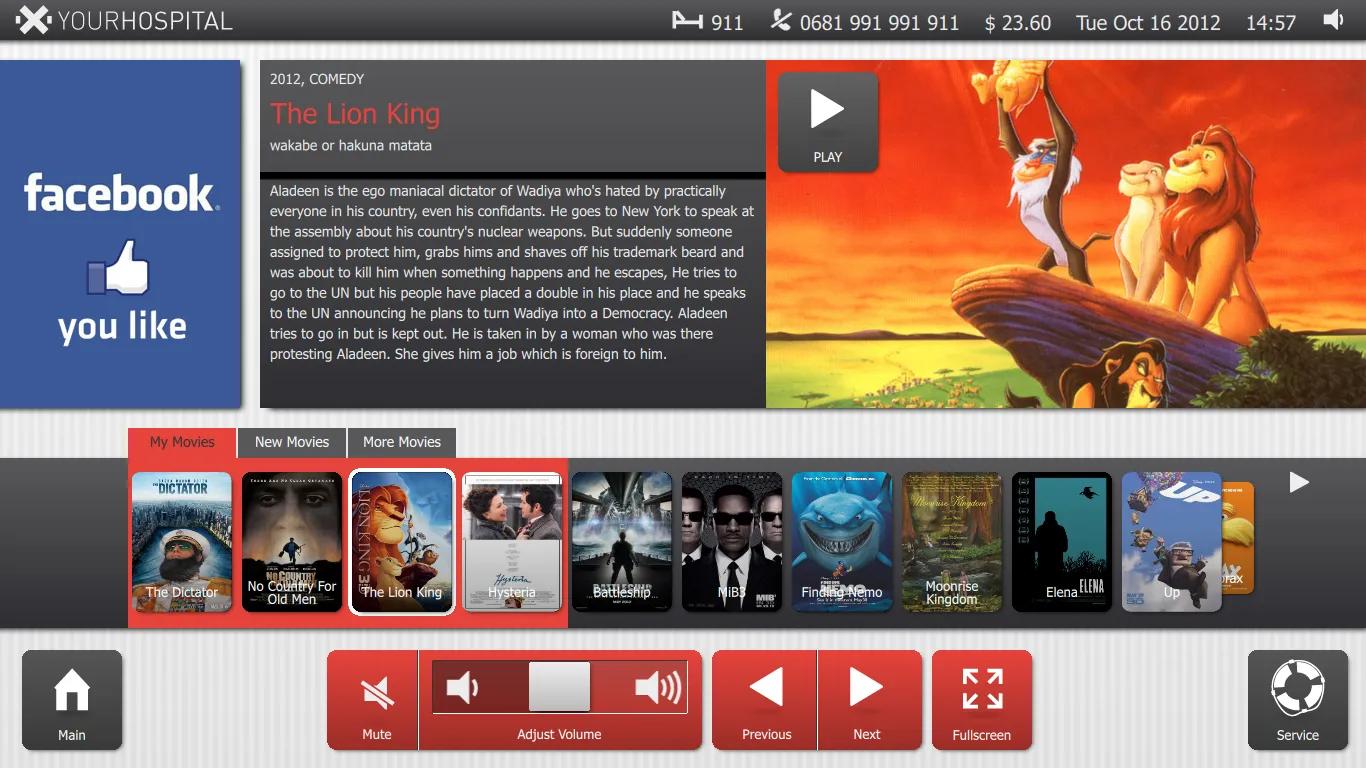Choose the Finding Nemo poster
1366x768 pixels.
[842, 541]
